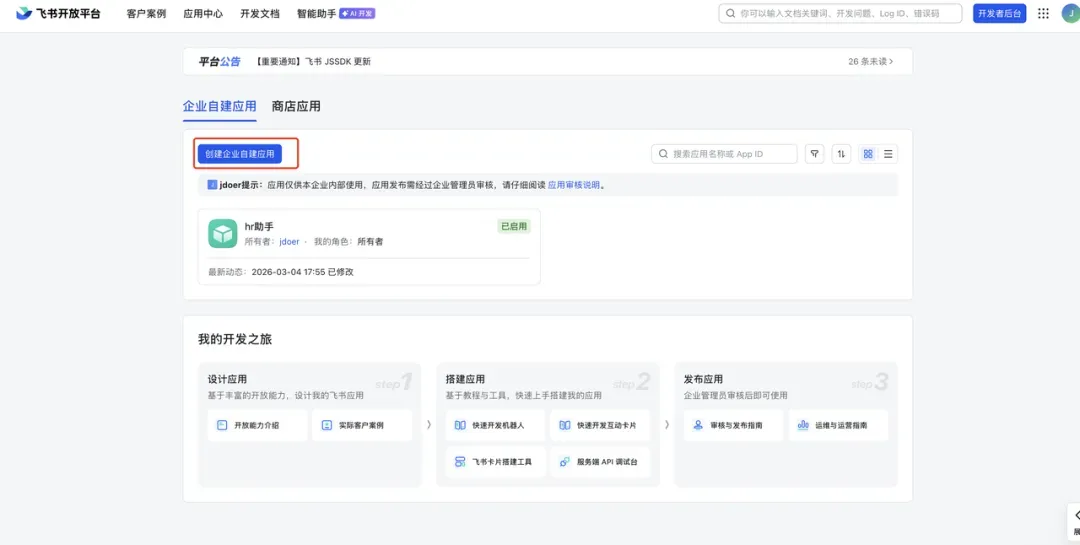Click the 开发者后台 button
Image resolution: width=1080 pixels, height=545 pixels.
[x=999, y=14]
